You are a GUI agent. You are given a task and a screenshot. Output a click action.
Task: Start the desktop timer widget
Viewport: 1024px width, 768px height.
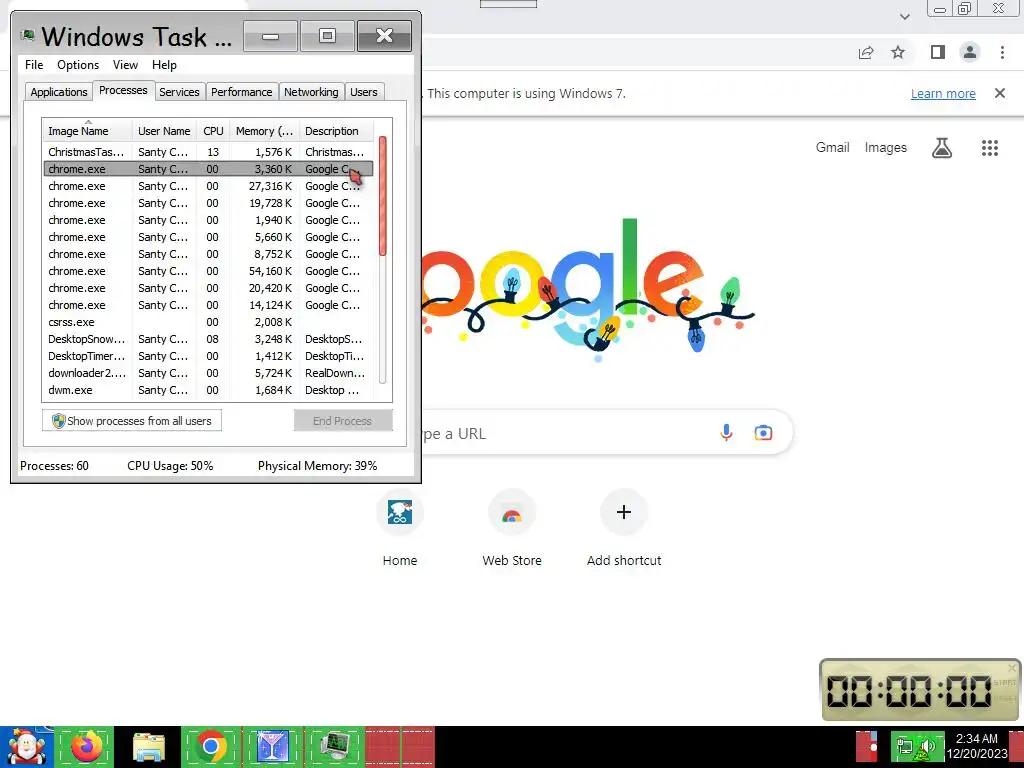pyautogui.click(x=1005, y=682)
